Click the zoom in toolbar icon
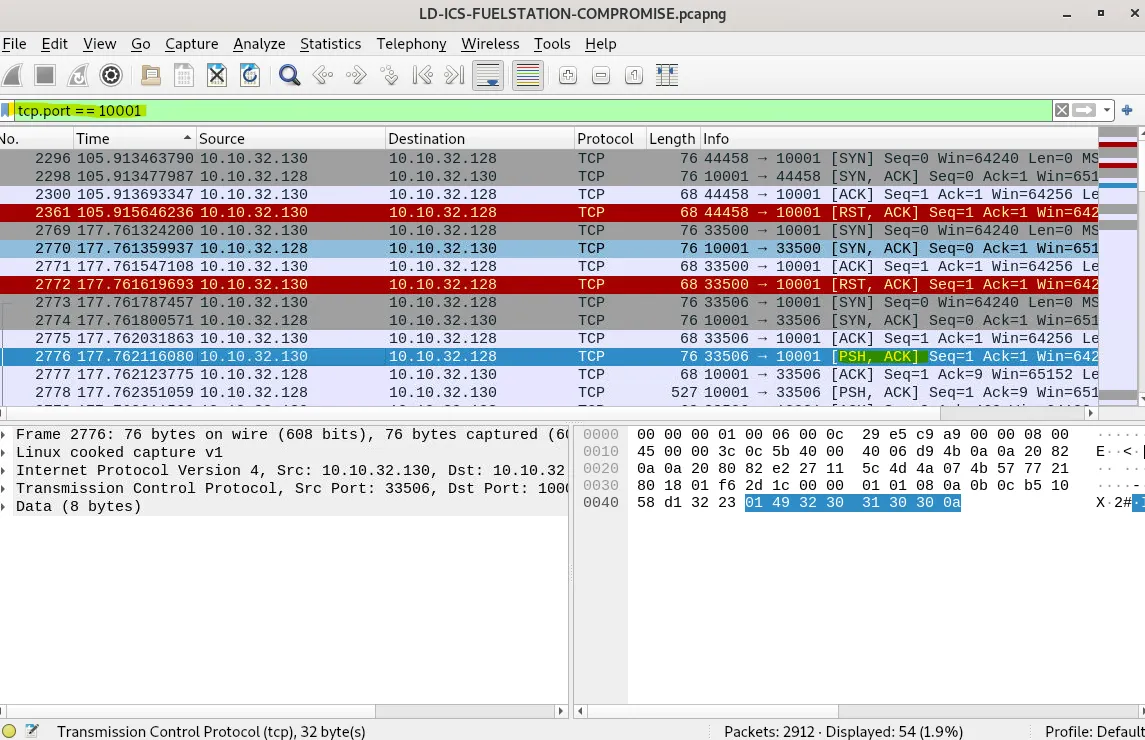This screenshot has height=740, width=1145. [567, 75]
